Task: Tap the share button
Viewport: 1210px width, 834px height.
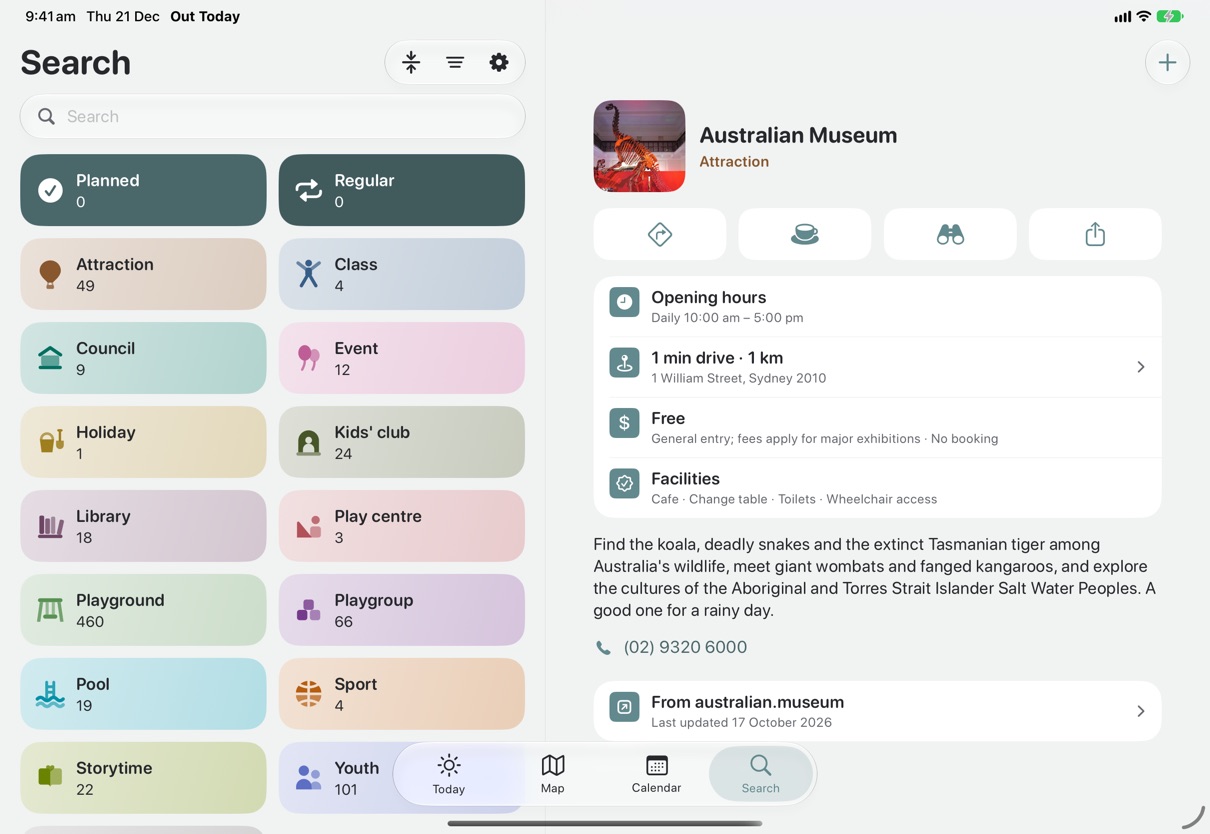Action: point(1095,234)
